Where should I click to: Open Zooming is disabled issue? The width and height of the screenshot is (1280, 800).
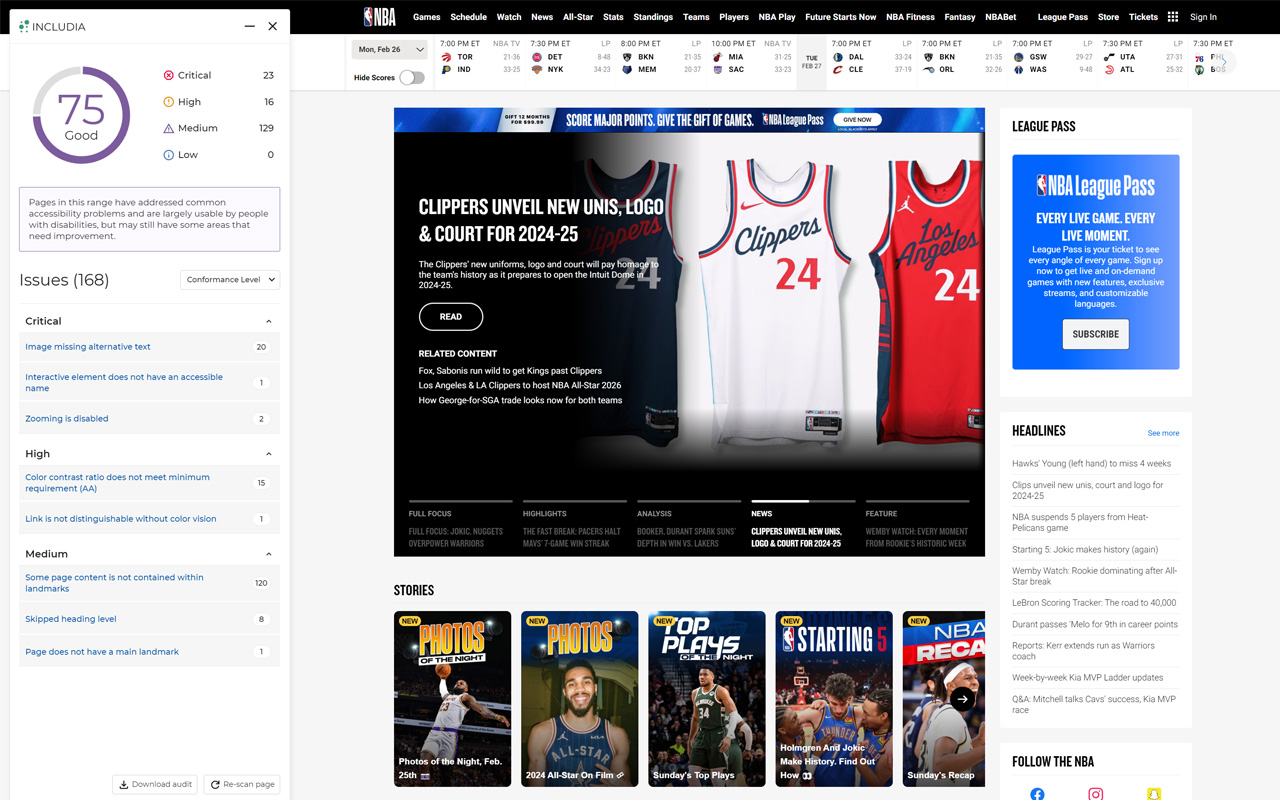pyautogui.click(x=67, y=419)
